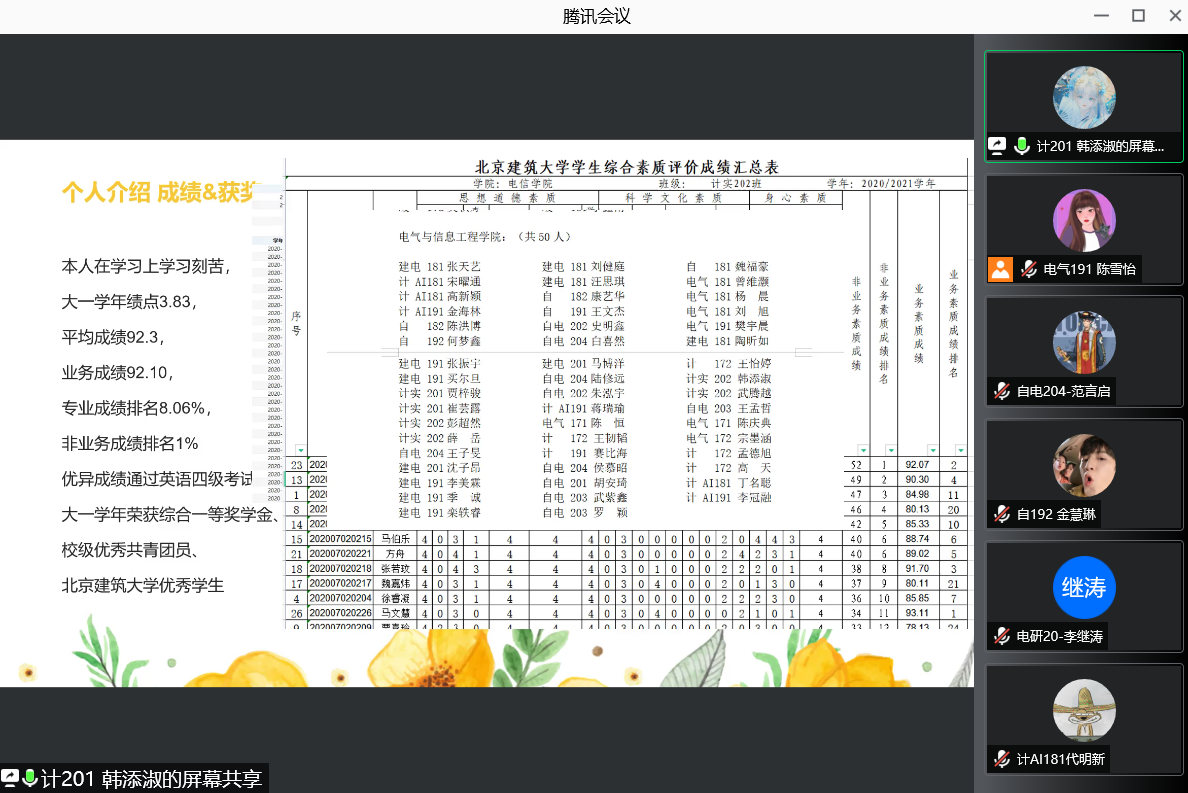Select 韩添淑's participant video tile avatar

point(1084,98)
